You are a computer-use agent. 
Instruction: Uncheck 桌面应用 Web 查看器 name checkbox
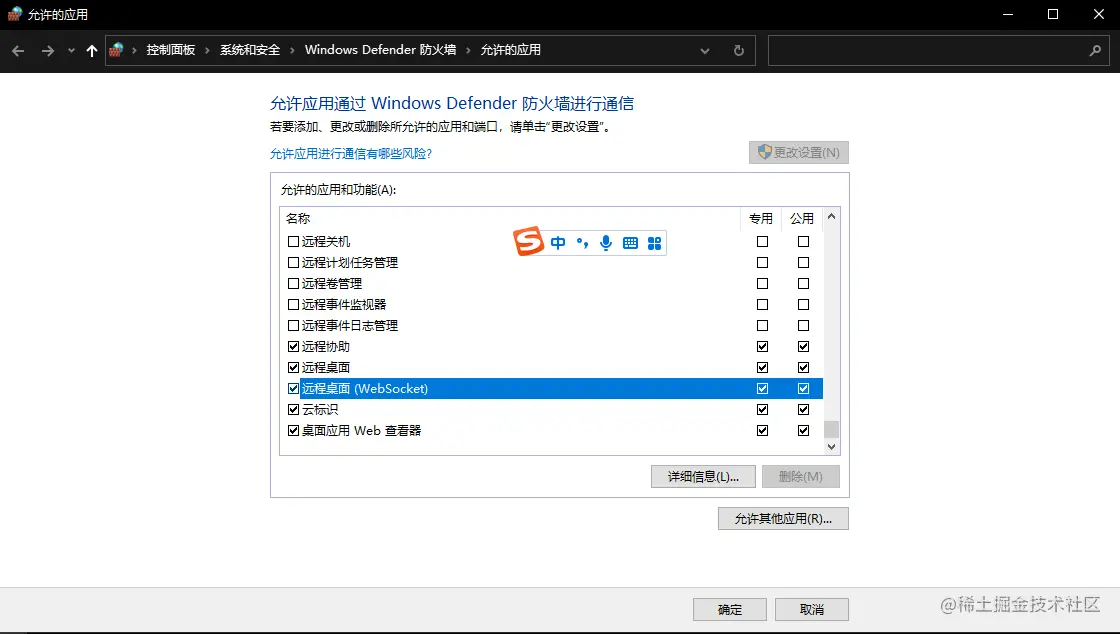pyautogui.click(x=293, y=431)
